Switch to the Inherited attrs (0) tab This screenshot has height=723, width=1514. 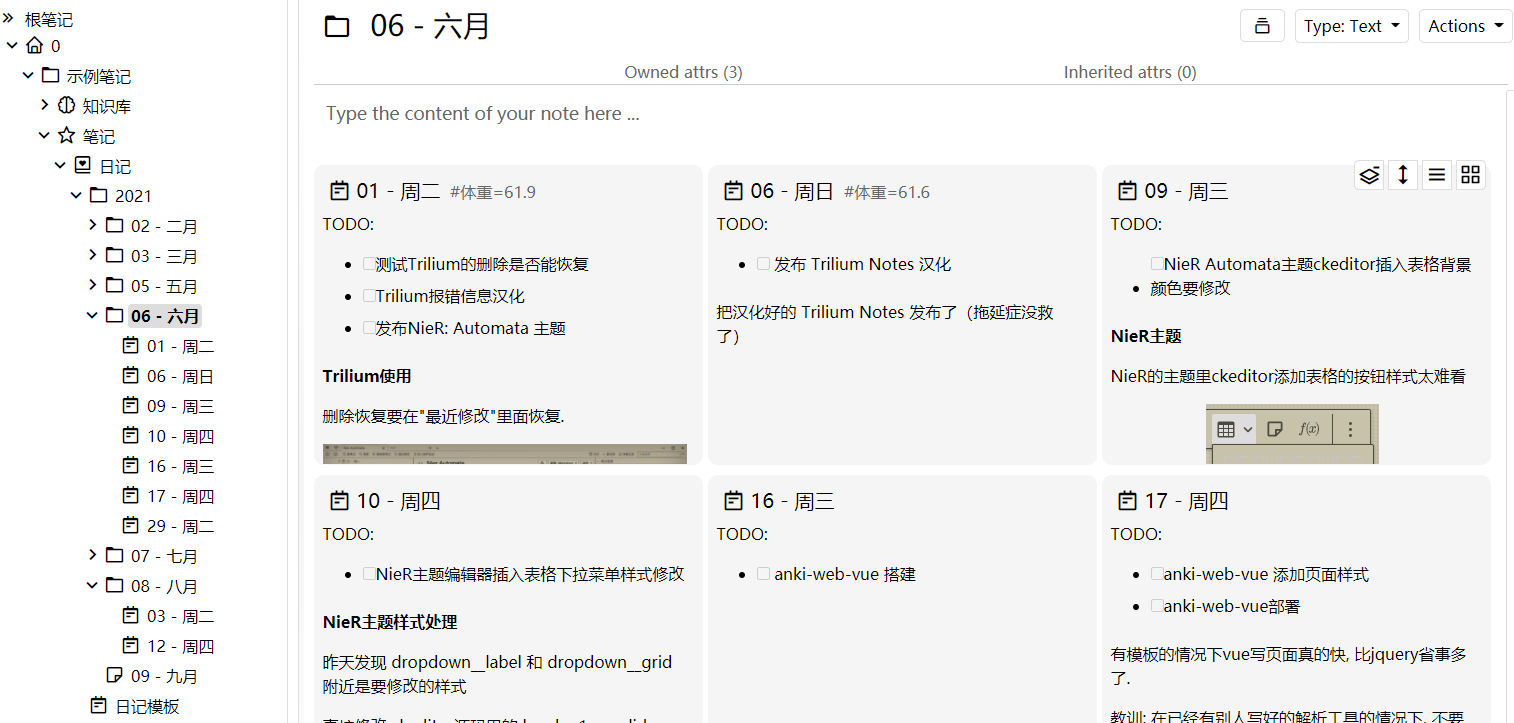[1130, 72]
